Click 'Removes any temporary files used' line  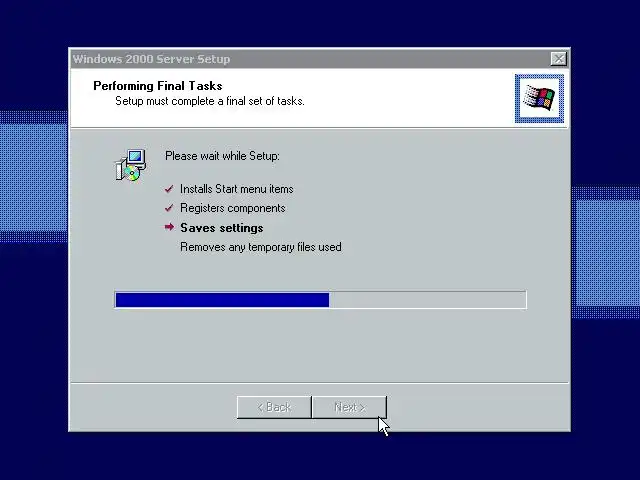point(261,247)
